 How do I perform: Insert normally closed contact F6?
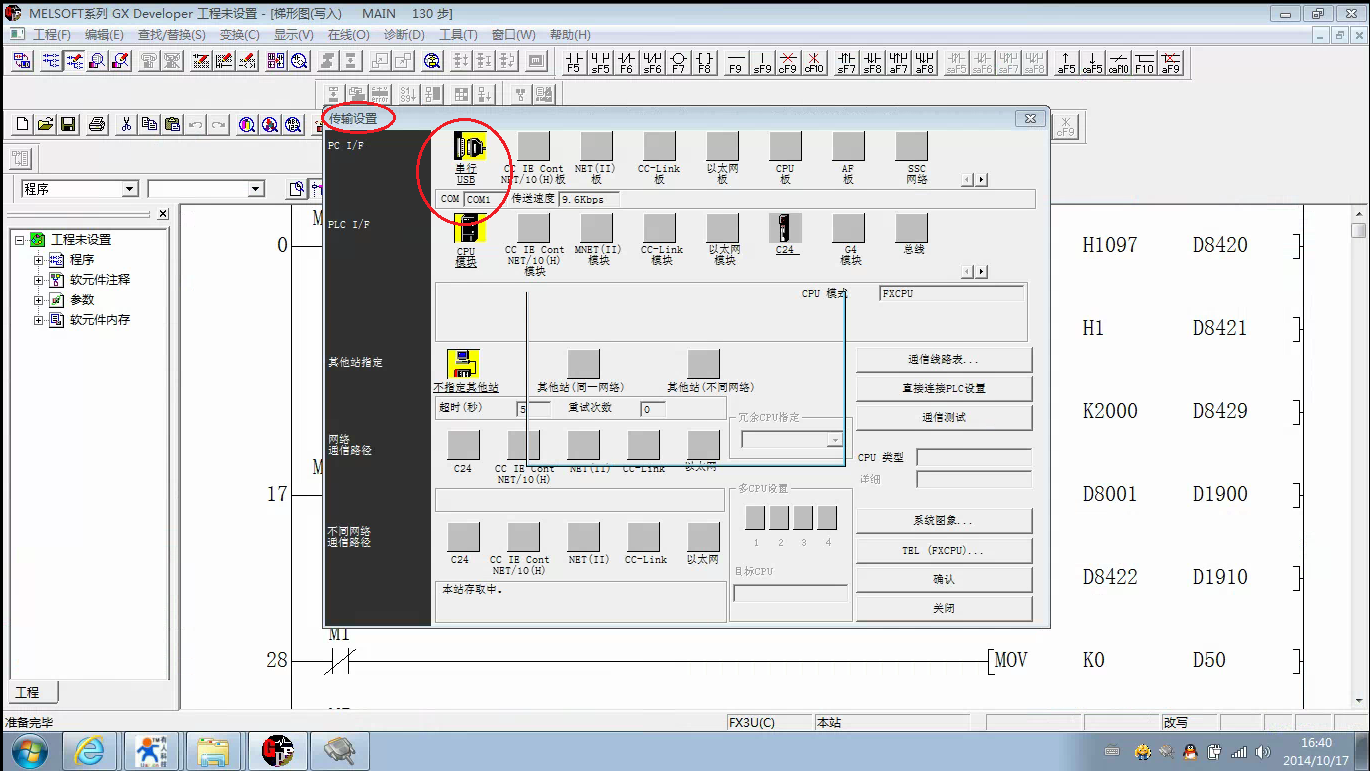click(x=626, y=63)
